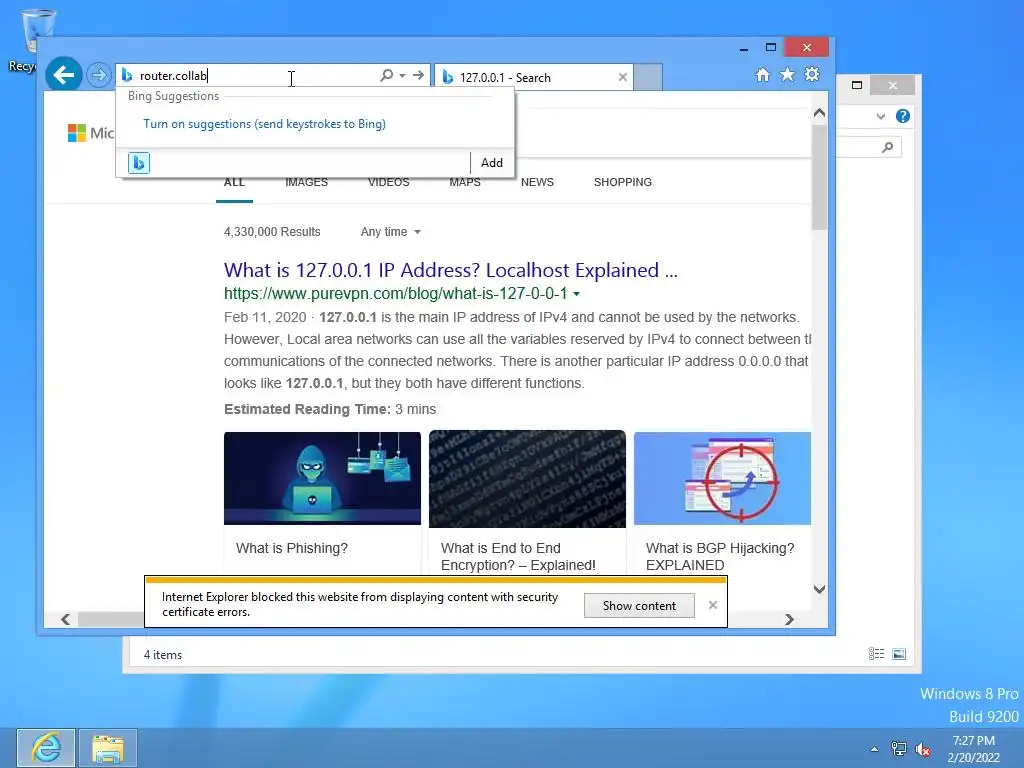Expand the purevpn URL dropdown arrow
Image resolution: width=1024 pixels, height=768 pixels.
point(577,295)
